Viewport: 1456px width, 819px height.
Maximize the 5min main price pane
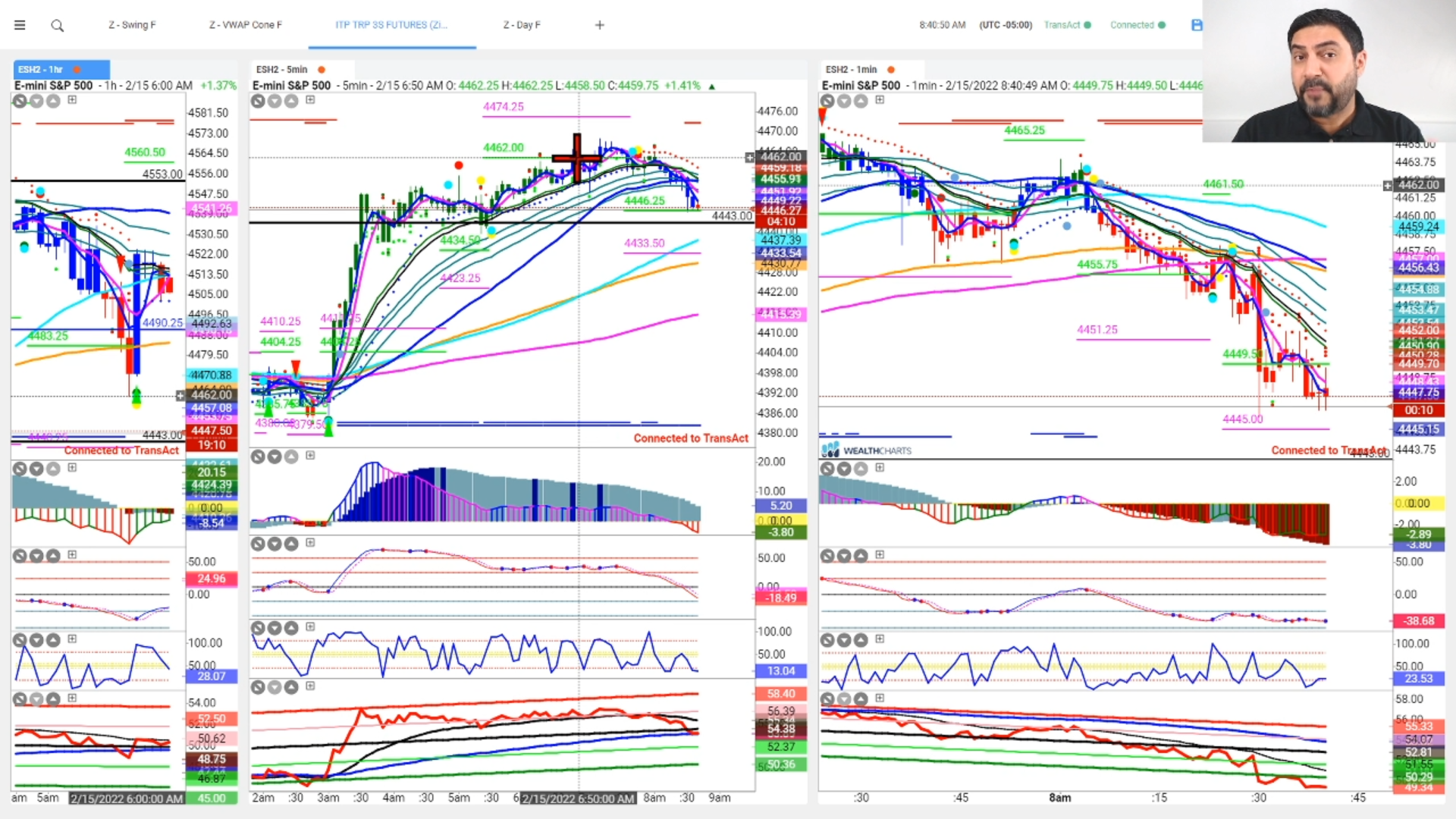point(310,99)
